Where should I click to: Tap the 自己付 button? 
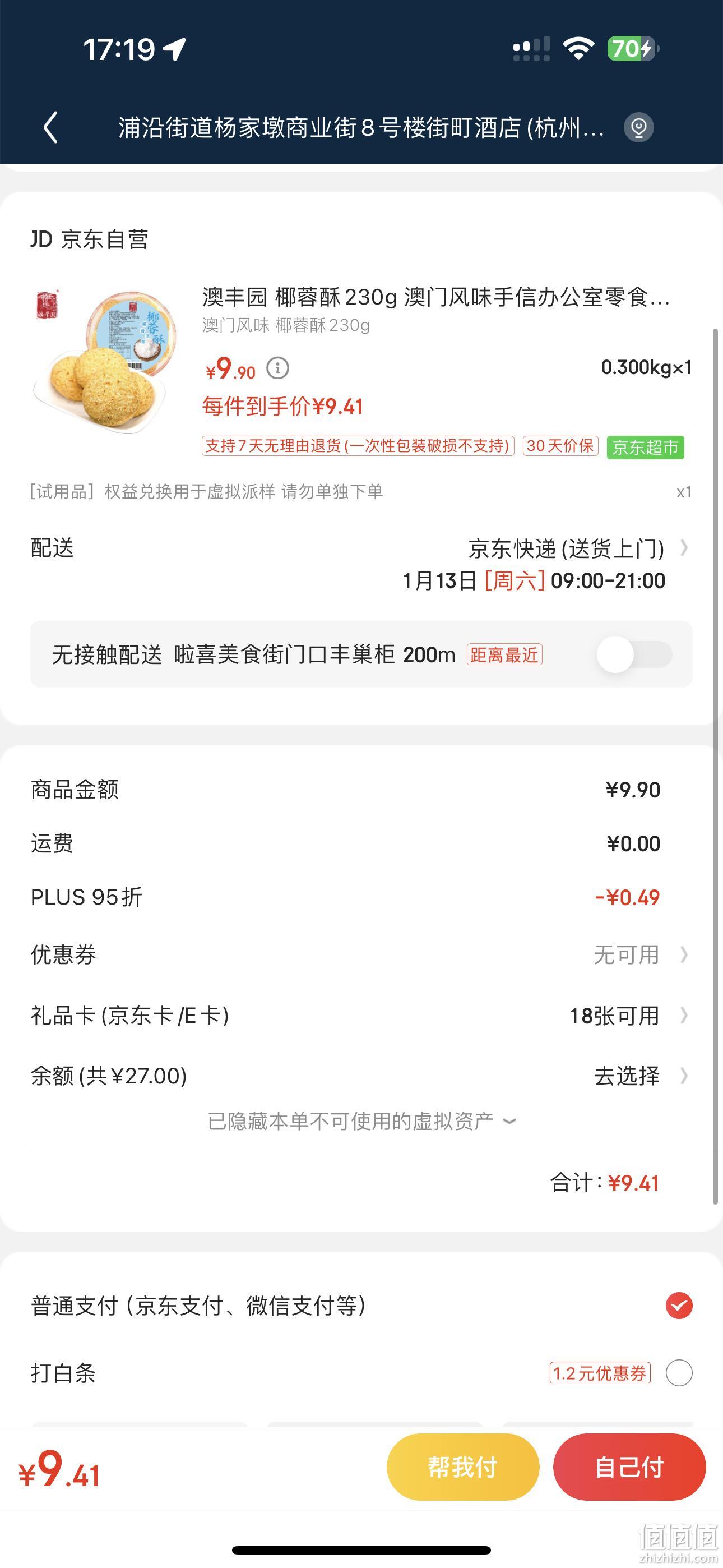coord(629,1467)
